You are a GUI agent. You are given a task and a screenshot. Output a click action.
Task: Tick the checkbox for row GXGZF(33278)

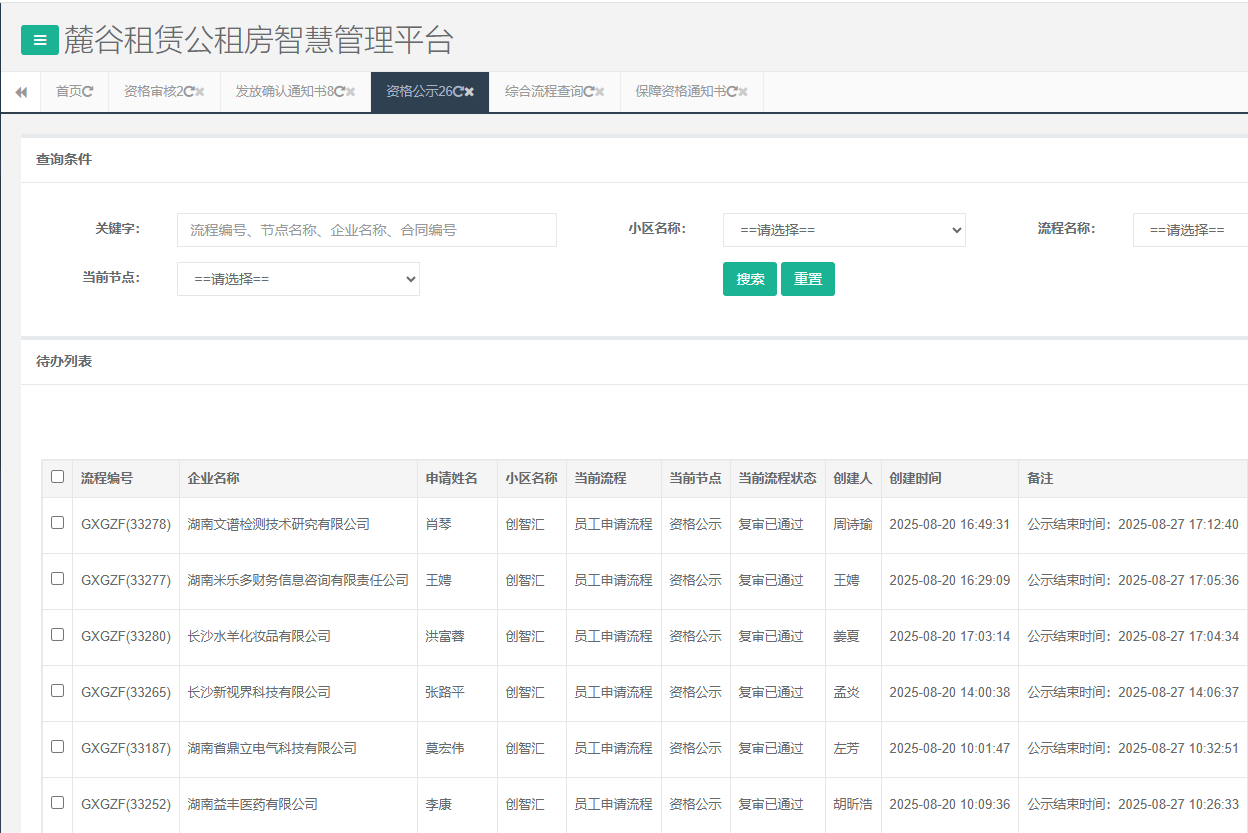coord(57,523)
